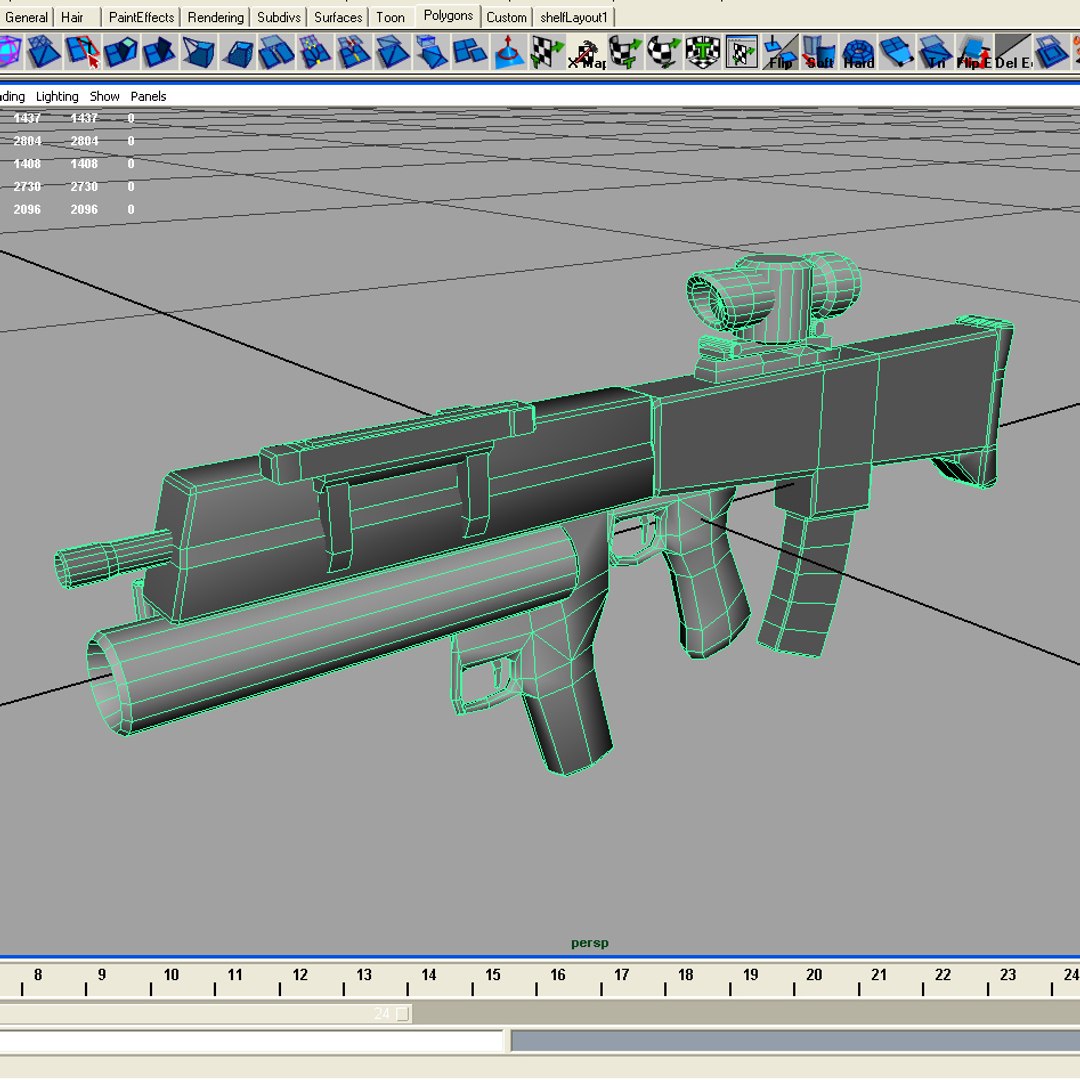Click the nested square offset face icon

point(1051,52)
